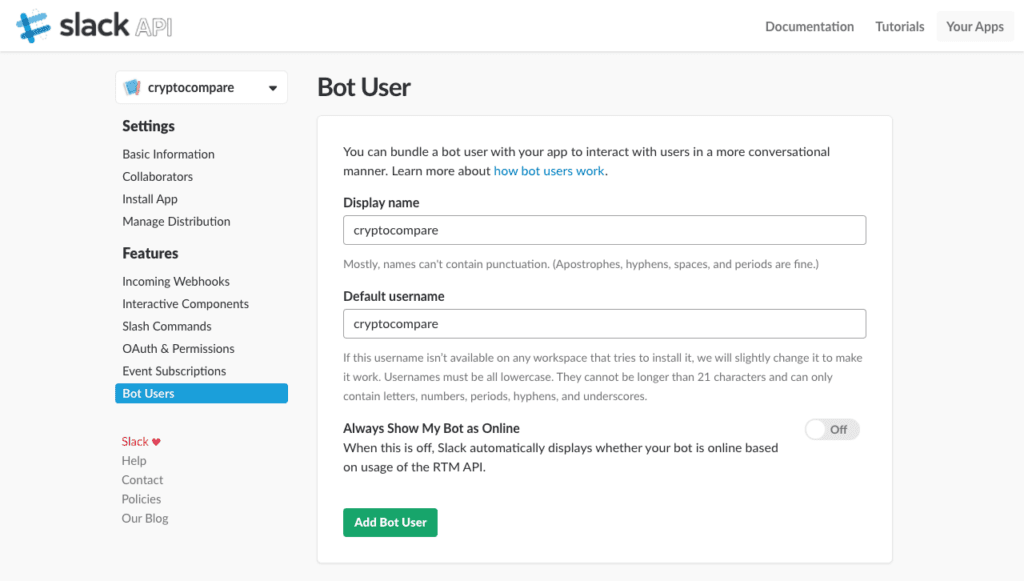The height and width of the screenshot is (581, 1024).
Task: Open OAuth & Permissions settings
Action: coord(177,348)
